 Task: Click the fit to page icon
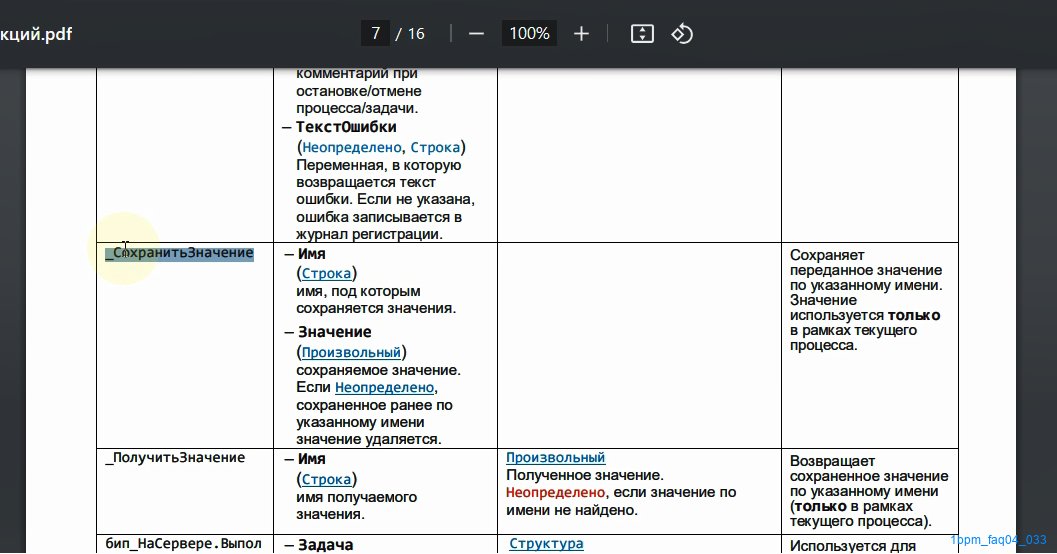[642, 34]
